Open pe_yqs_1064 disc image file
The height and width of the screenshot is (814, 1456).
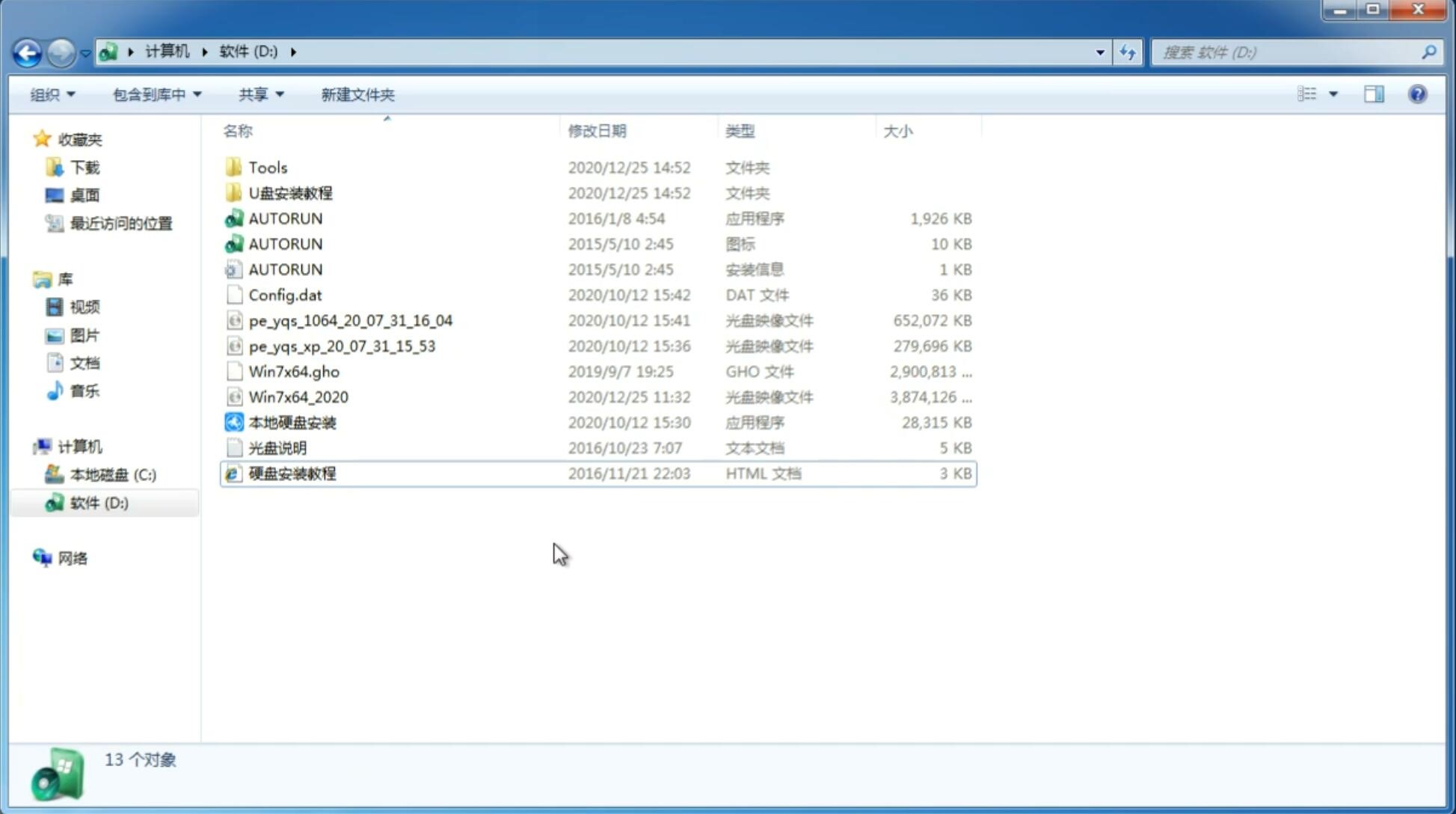[x=351, y=320]
